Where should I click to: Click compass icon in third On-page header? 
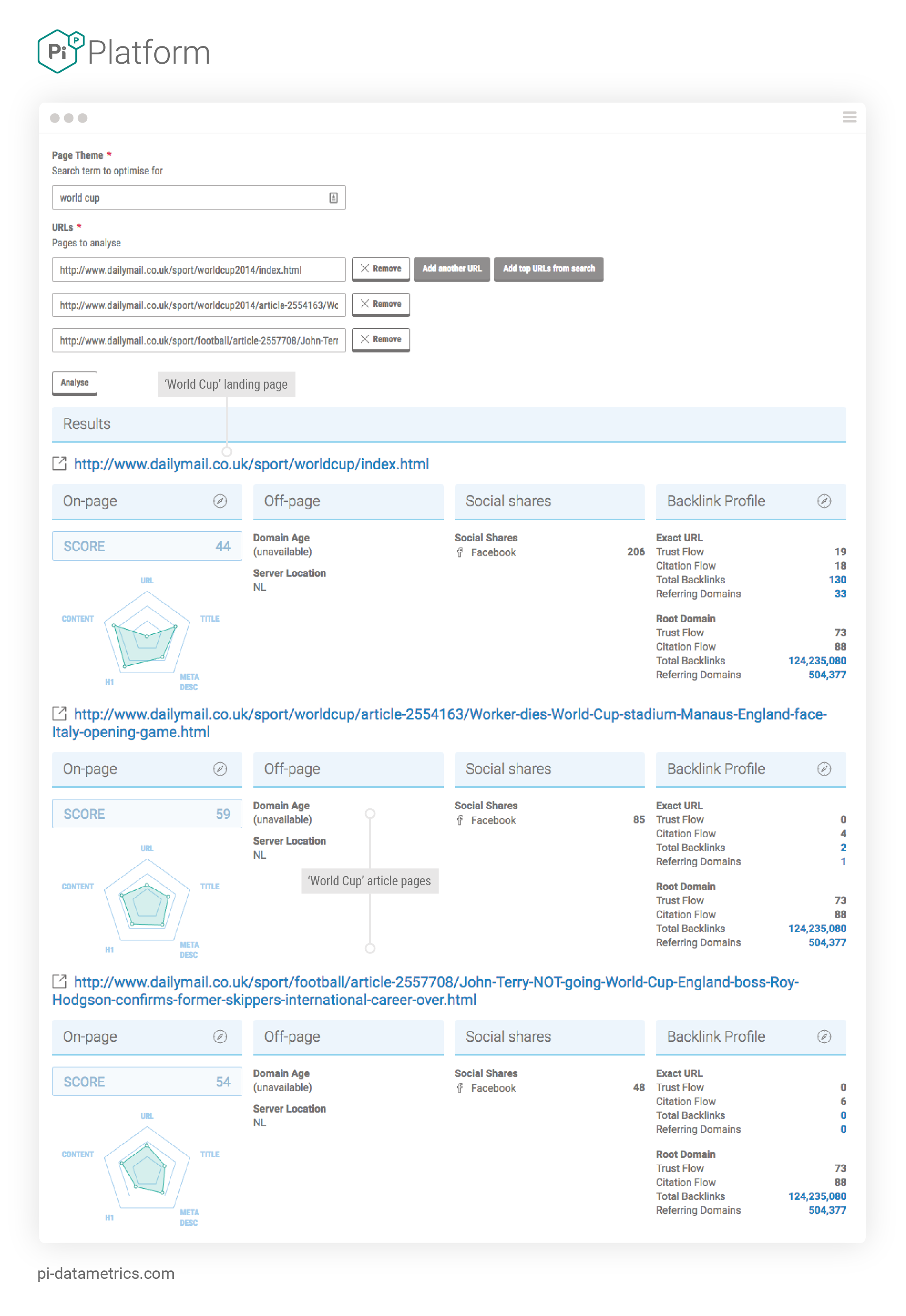(x=220, y=1037)
